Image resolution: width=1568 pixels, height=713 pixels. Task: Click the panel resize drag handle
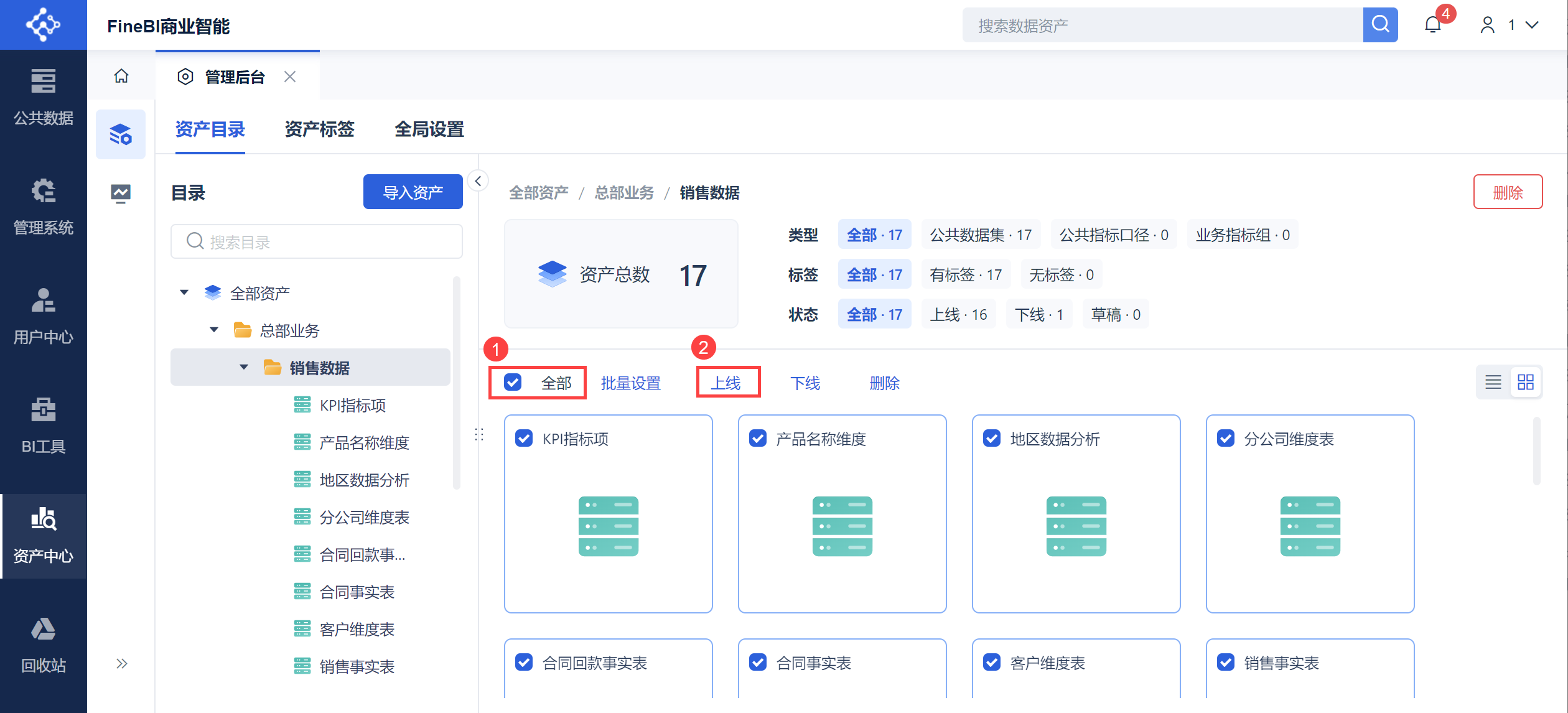479,434
